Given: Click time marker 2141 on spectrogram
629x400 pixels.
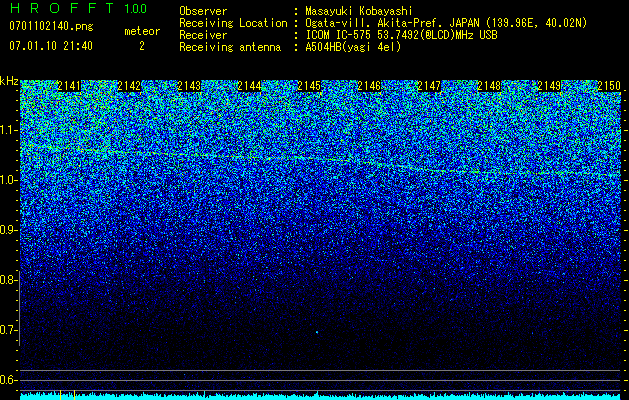Looking at the screenshot, I should coord(69,86).
